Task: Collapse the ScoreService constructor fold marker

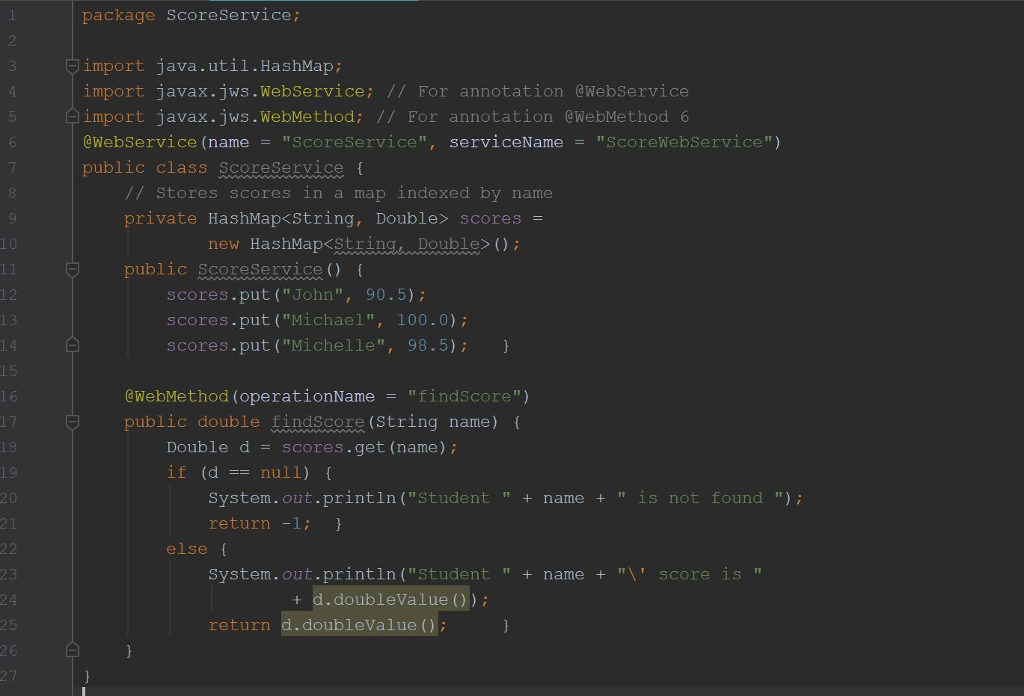Action: click(x=71, y=269)
